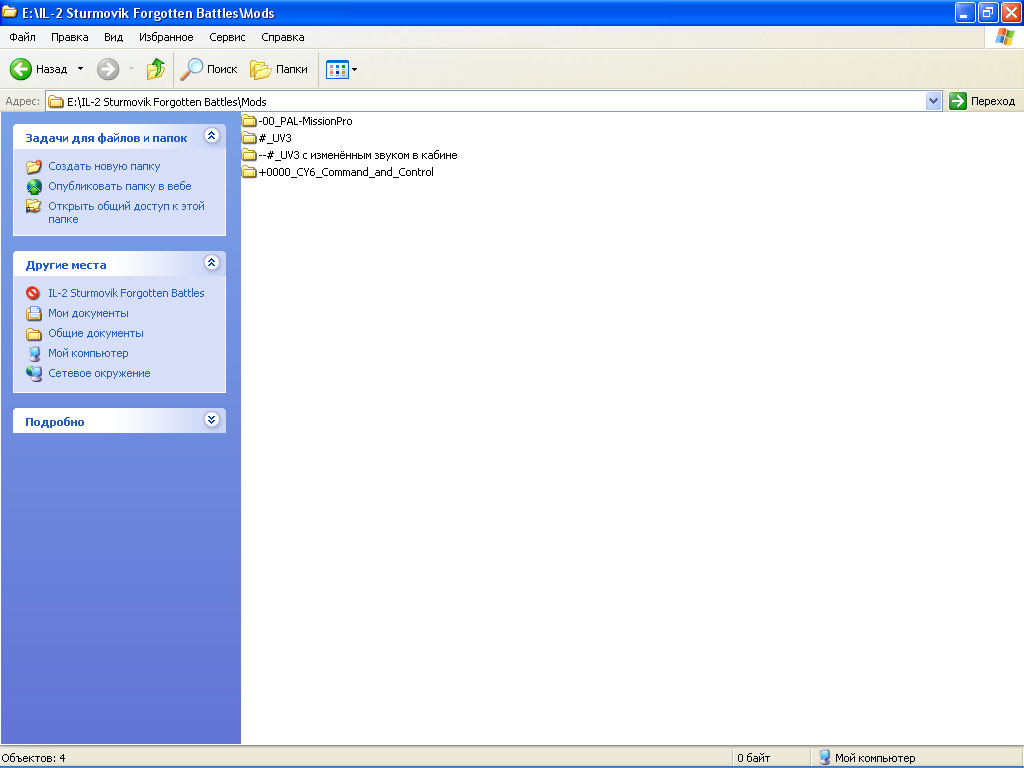Open Общие документы link
Screen dimensions: 1024x768
coord(95,333)
